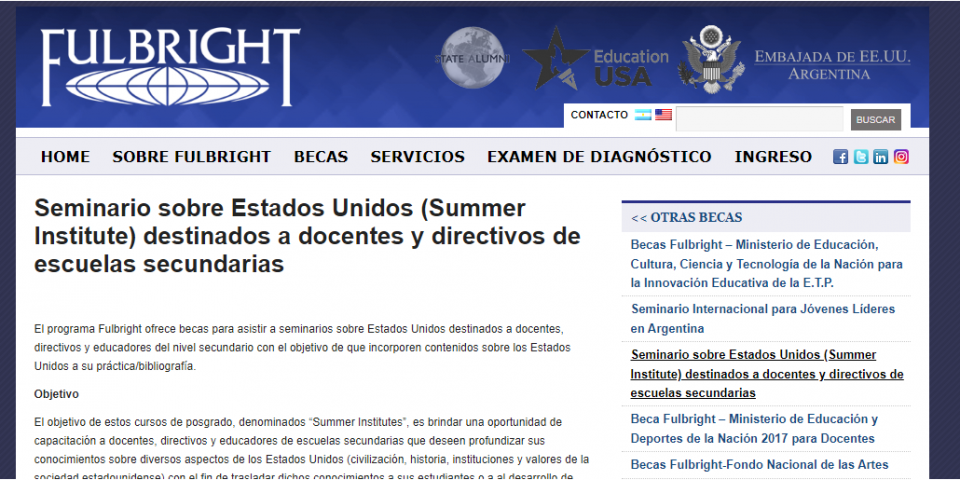Go back via << OTRAS BECAS
This screenshot has width=960, height=480.
tap(686, 217)
